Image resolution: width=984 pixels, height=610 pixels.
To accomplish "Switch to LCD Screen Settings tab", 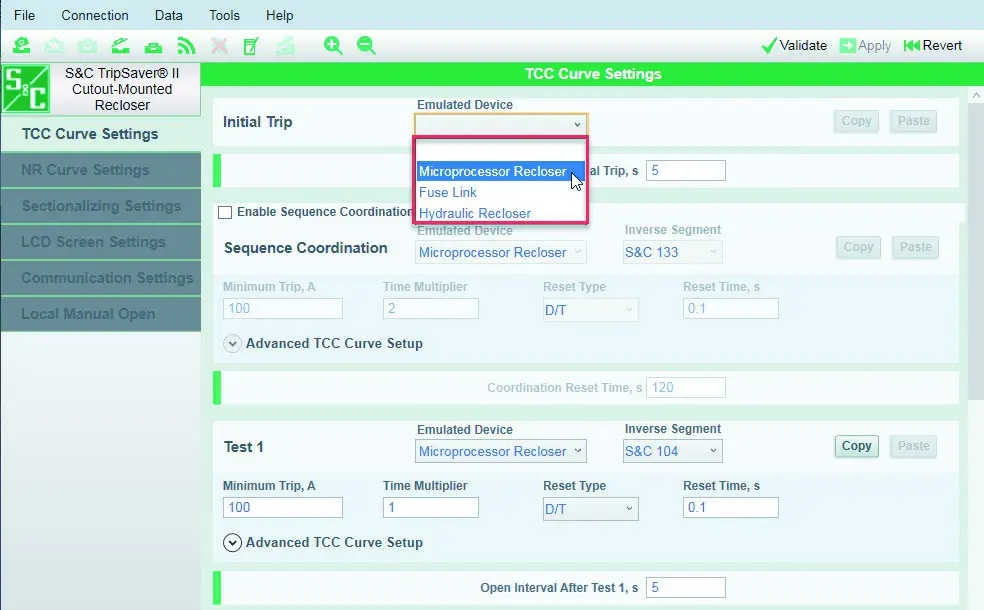I will 101,242.
